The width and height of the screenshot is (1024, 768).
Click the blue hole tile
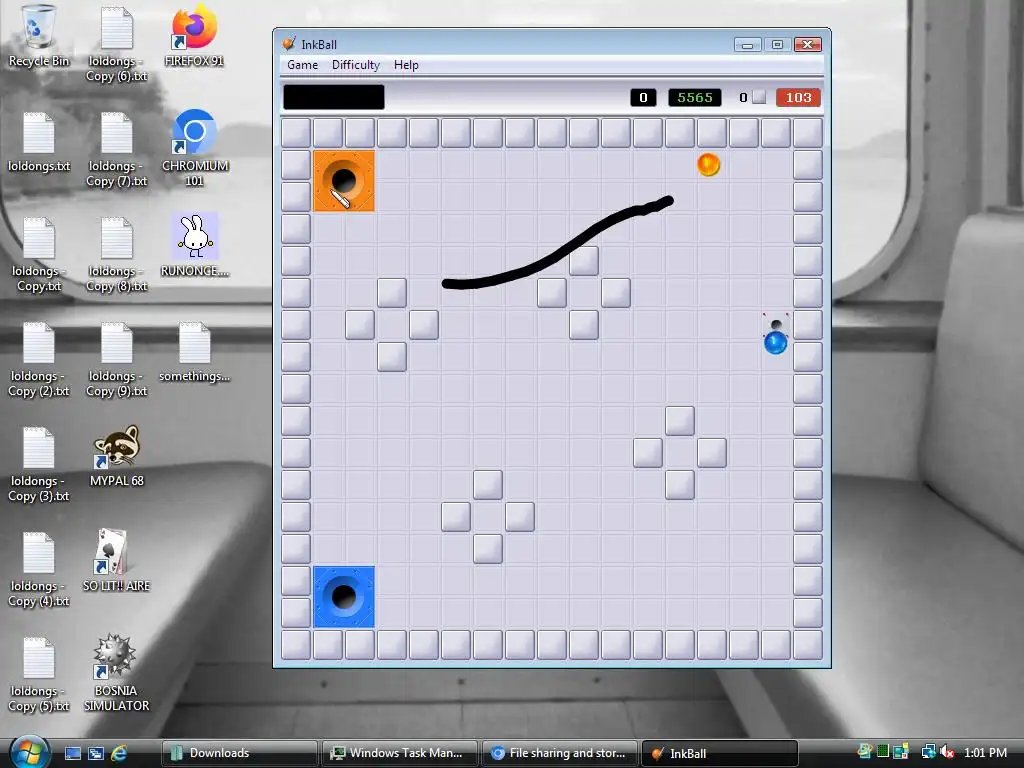click(344, 597)
